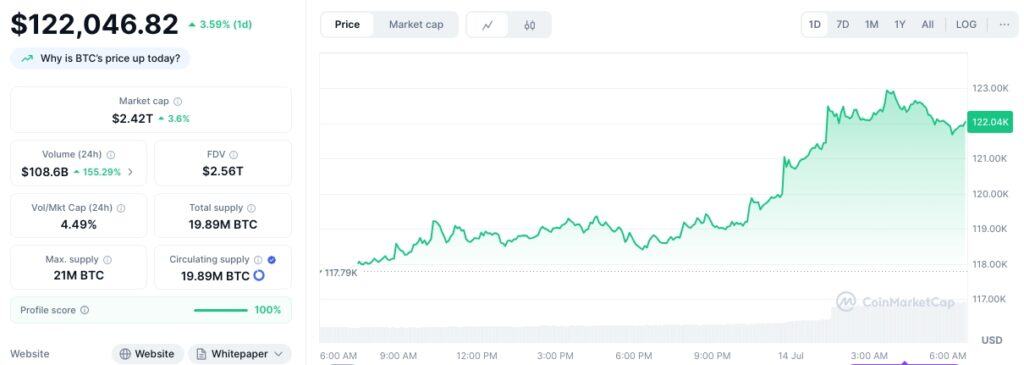Expand Volume (24h) details chevron
This screenshot has width=1024, height=365.
(x=130, y=172)
